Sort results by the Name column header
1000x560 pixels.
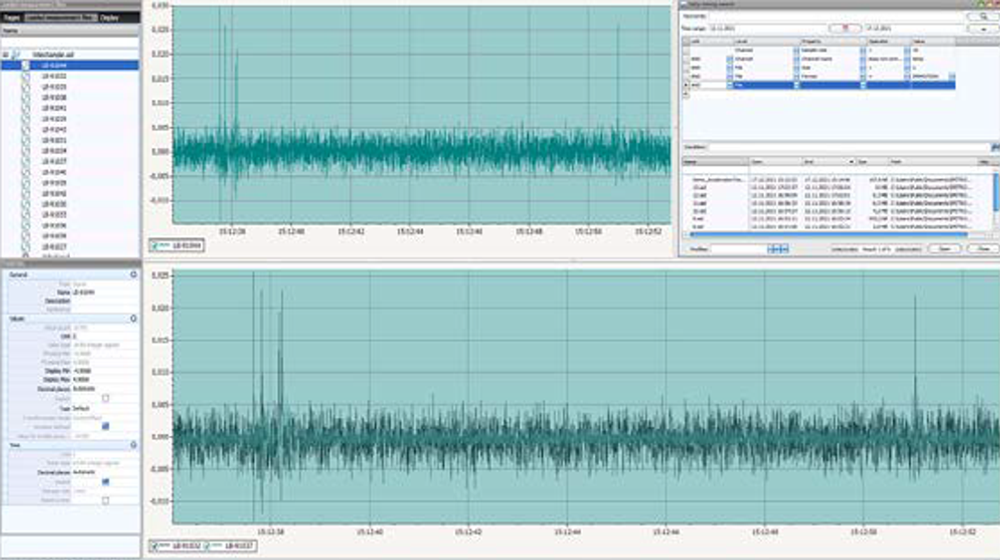click(x=716, y=162)
